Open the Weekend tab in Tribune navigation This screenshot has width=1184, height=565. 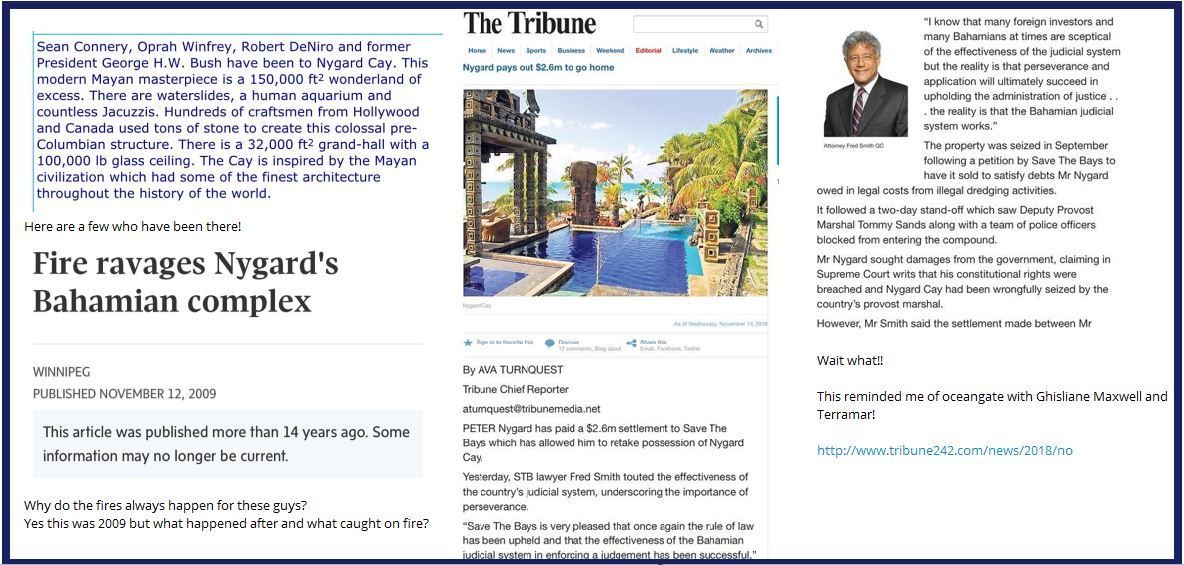point(610,51)
